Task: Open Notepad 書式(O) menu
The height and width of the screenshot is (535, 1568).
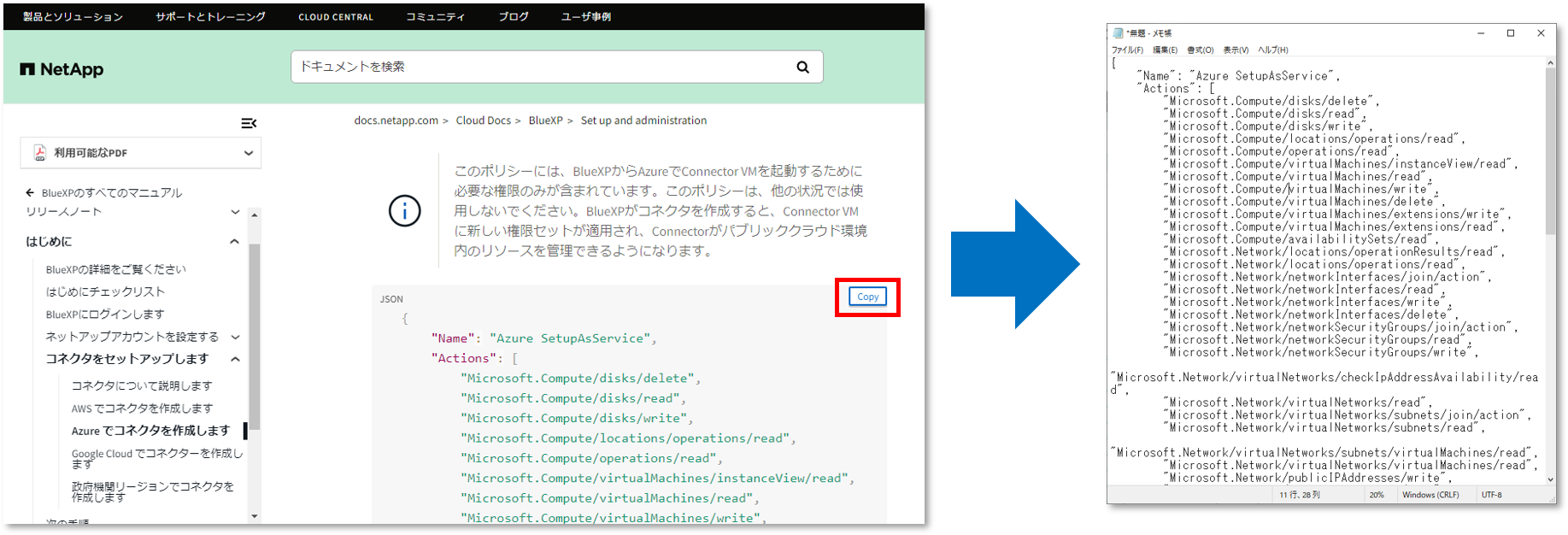Action: click(x=1201, y=50)
